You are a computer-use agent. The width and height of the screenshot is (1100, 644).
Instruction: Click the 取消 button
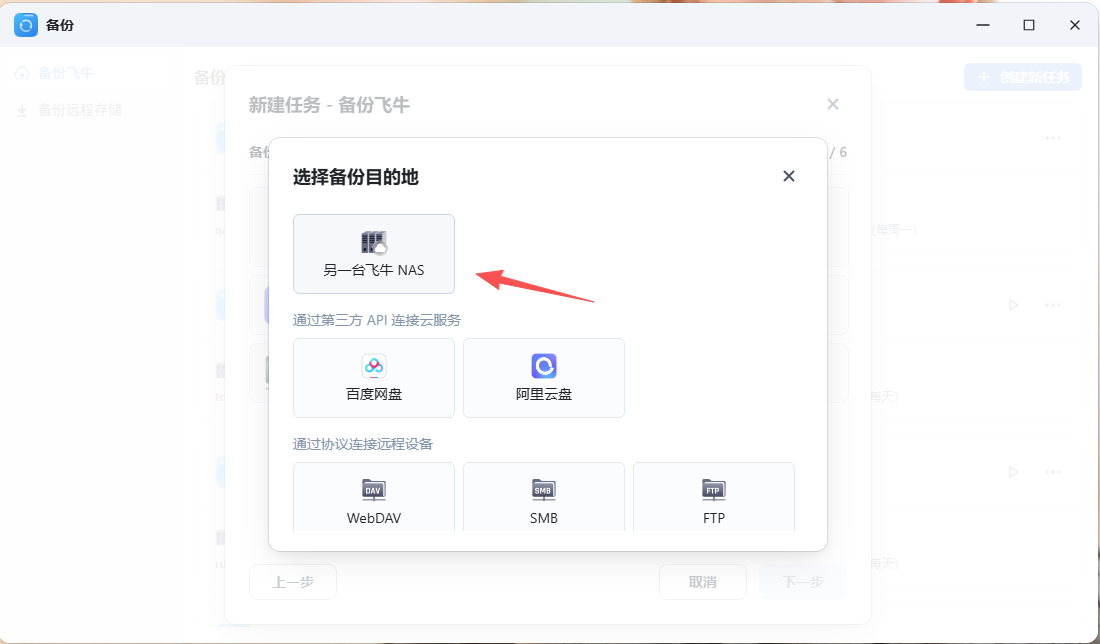702,582
